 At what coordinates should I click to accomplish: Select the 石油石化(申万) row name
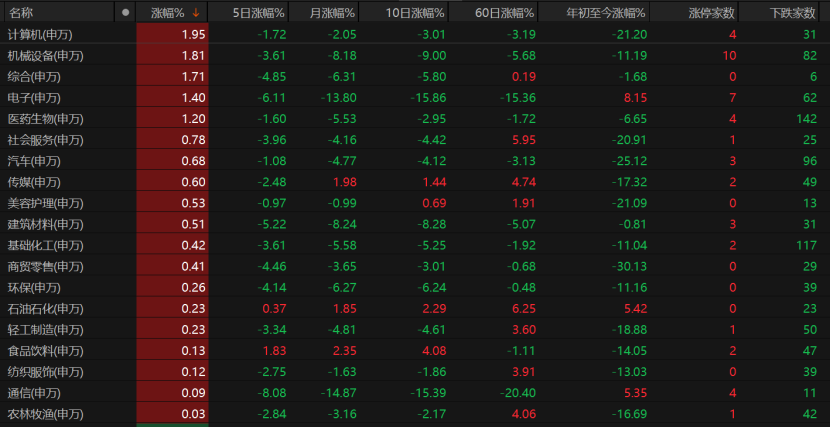pyautogui.click(x=46, y=309)
